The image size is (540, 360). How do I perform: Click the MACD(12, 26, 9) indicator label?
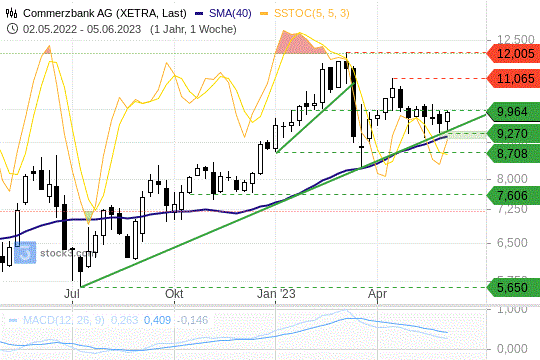coord(63,320)
